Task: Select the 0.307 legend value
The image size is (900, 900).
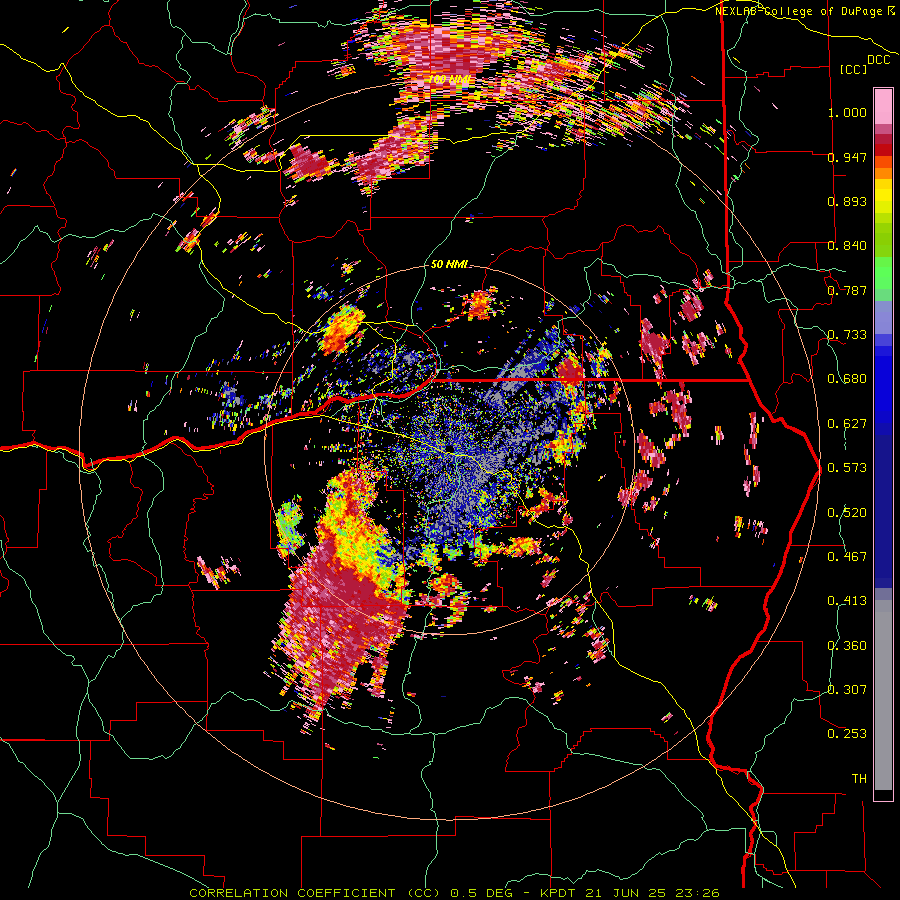Action: pos(847,690)
